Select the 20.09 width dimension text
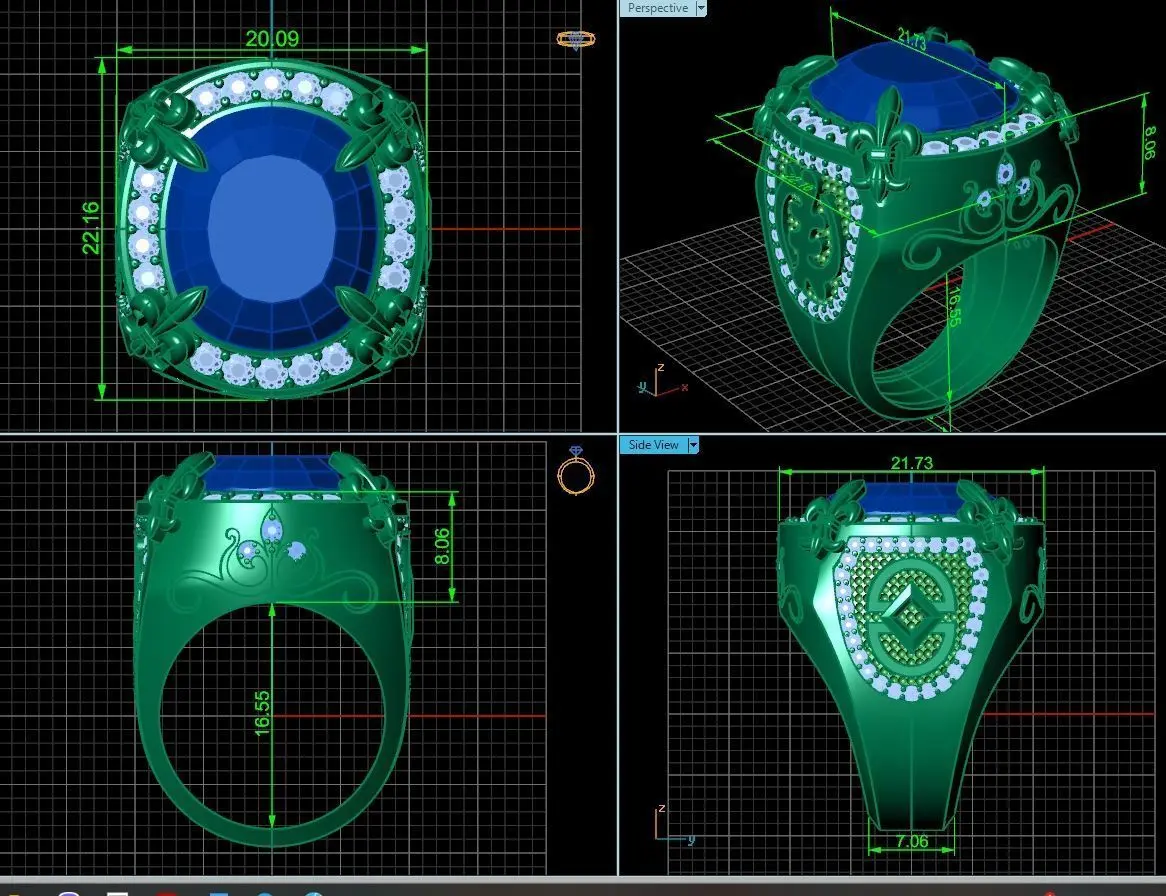Image resolution: width=1166 pixels, height=896 pixels. point(272,39)
